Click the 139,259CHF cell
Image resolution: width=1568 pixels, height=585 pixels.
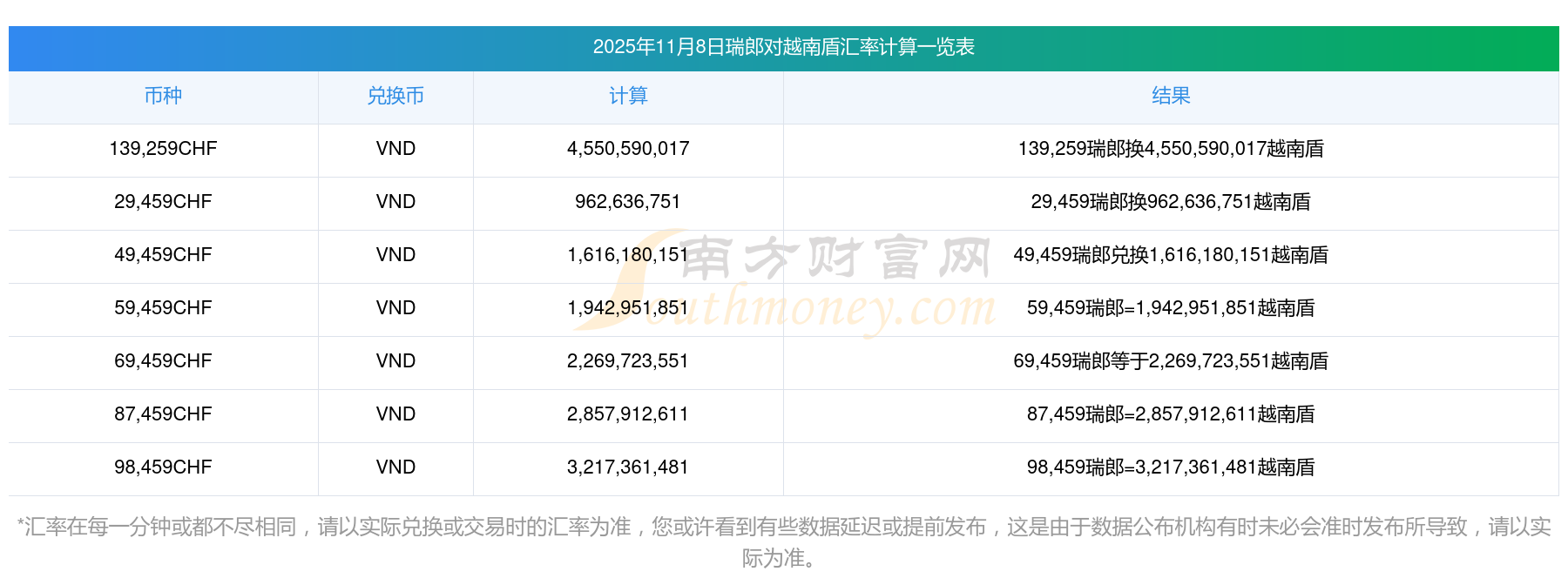[163, 149]
